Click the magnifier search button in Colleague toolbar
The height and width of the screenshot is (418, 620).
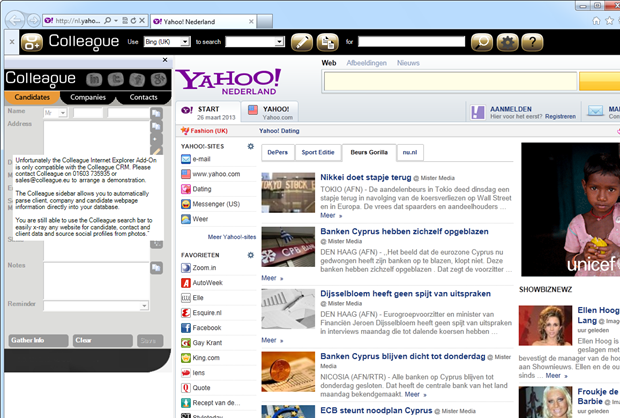482,42
